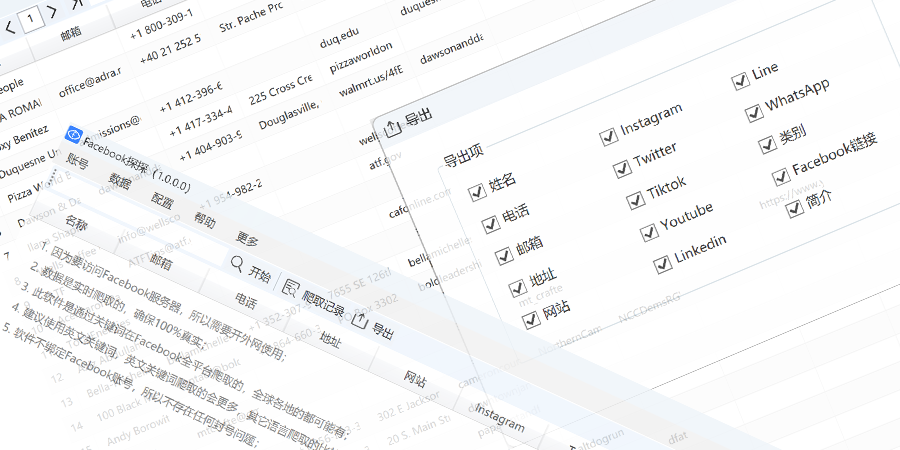
Task: Click the office@adra email cell
Action: tap(90, 83)
